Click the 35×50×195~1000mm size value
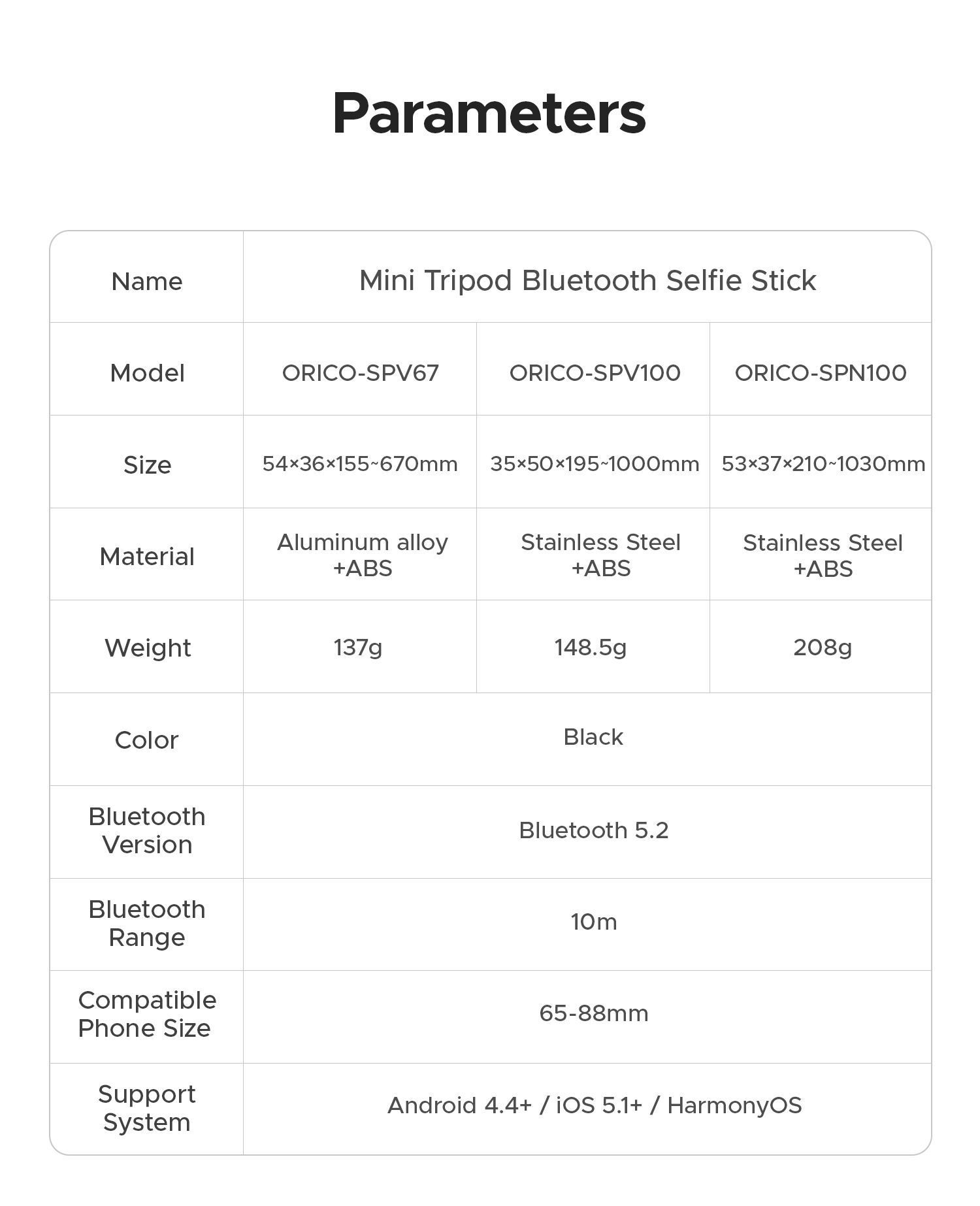 [x=595, y=464]
